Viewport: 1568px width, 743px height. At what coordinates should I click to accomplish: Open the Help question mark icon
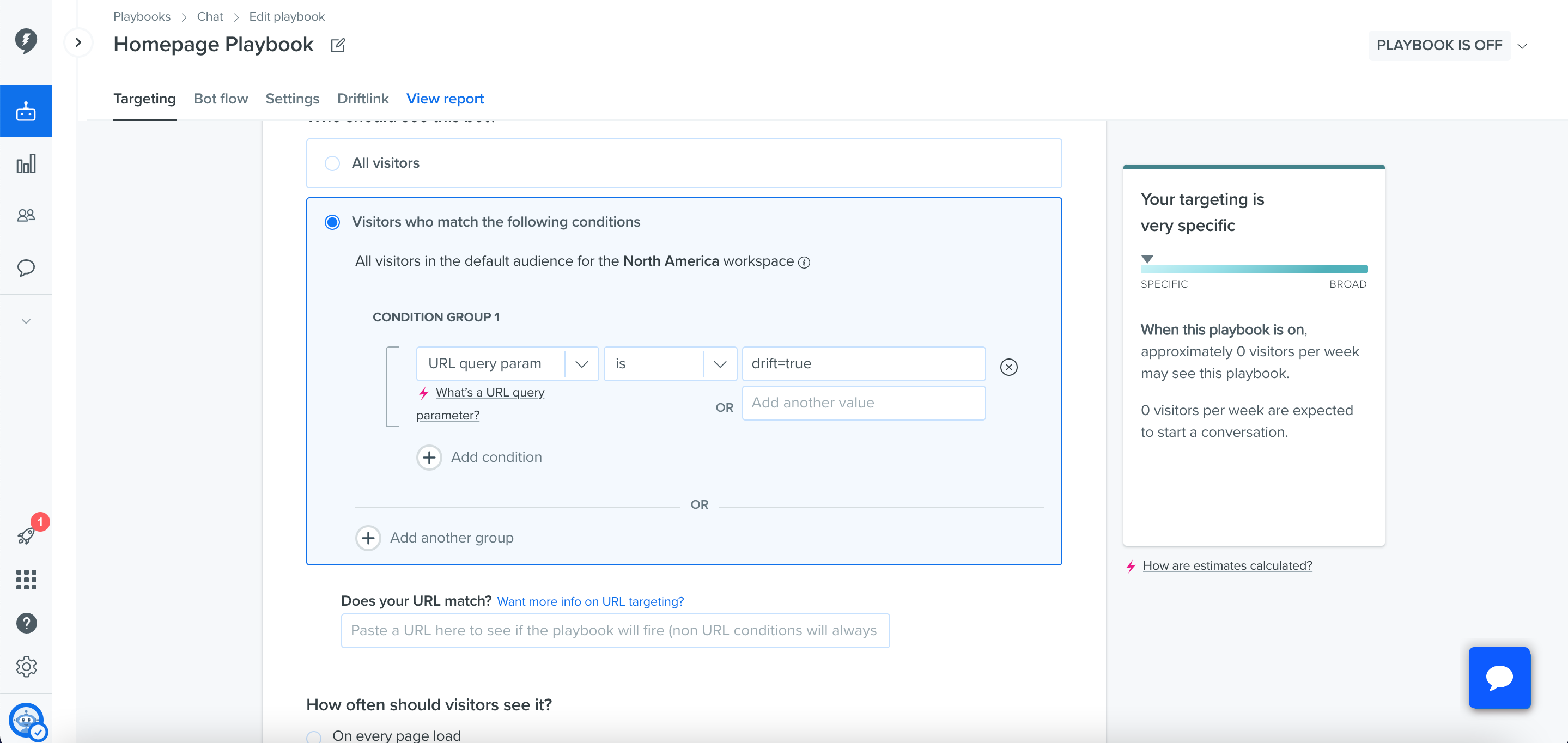(26, 623)
